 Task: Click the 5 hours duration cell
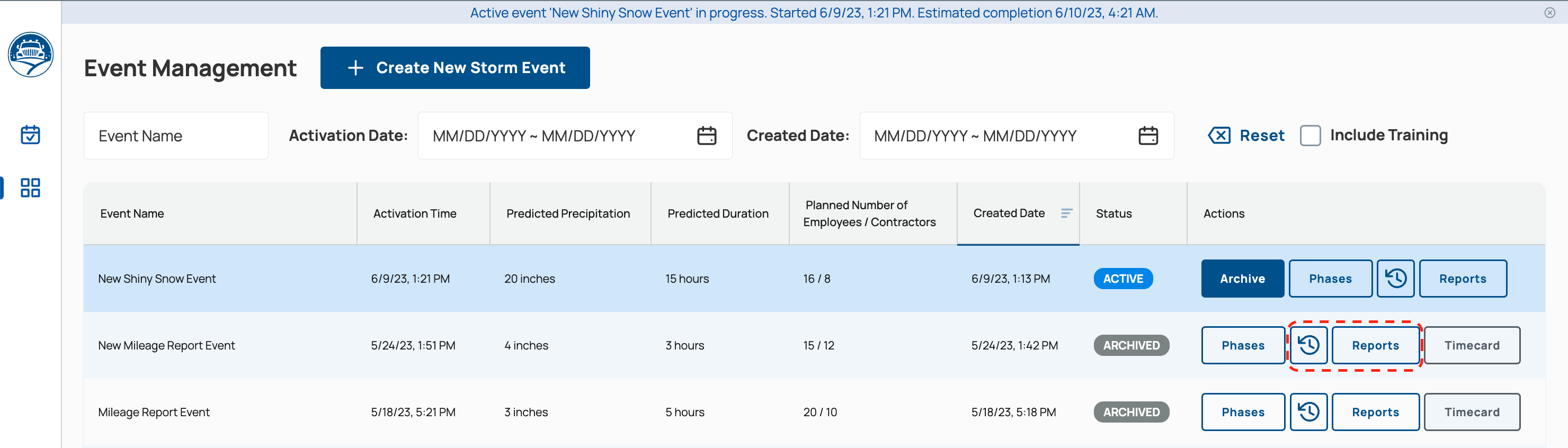(684, 412)
